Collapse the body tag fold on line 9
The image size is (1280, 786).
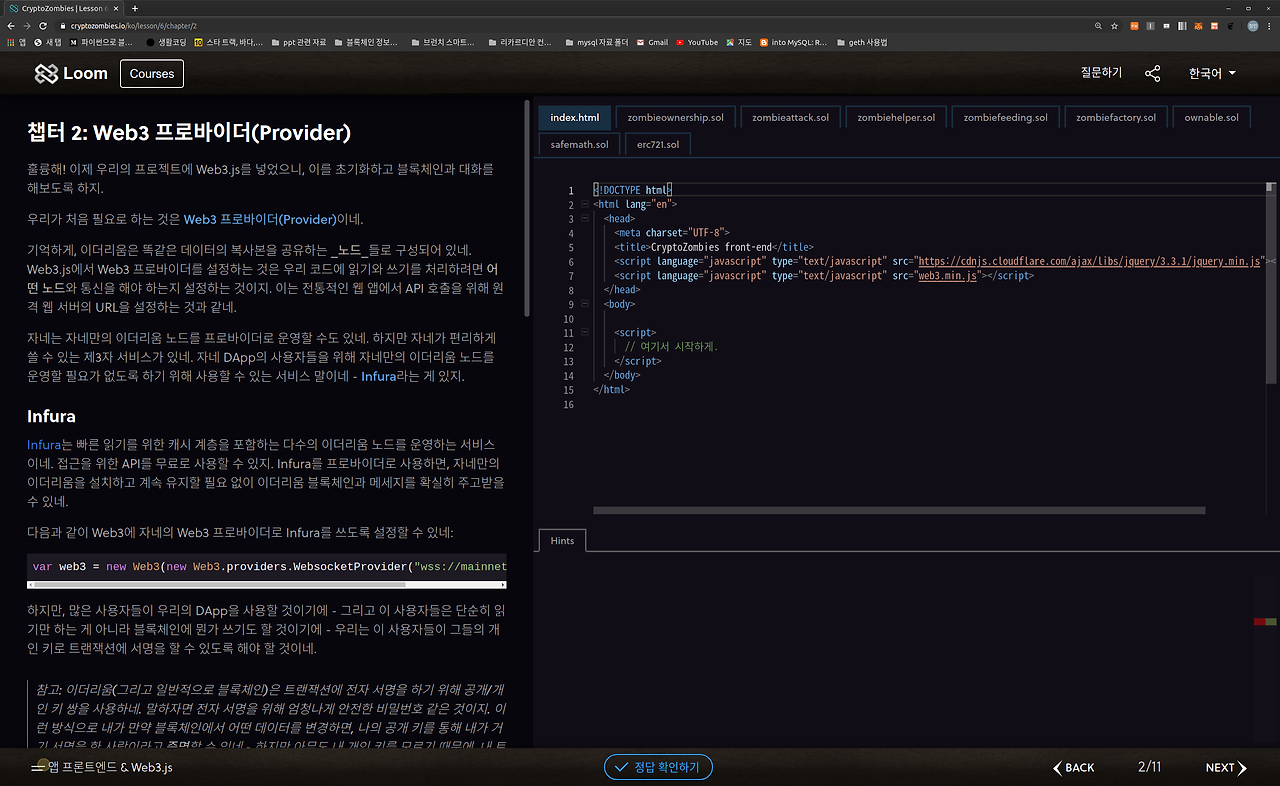585,304
